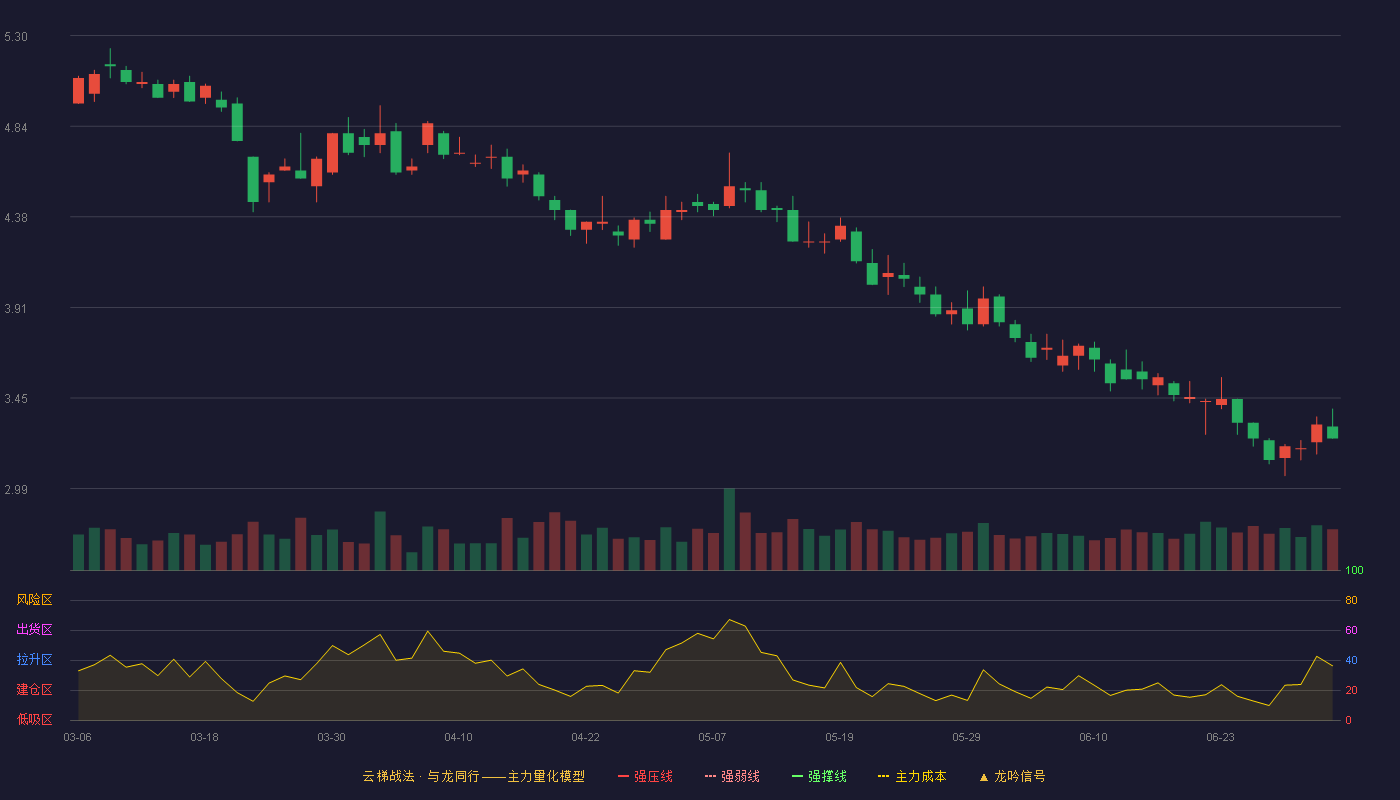This screenshot has width=1400, height=800.
Task: Click the 3.91 price axis label
Action: point(16,309)
